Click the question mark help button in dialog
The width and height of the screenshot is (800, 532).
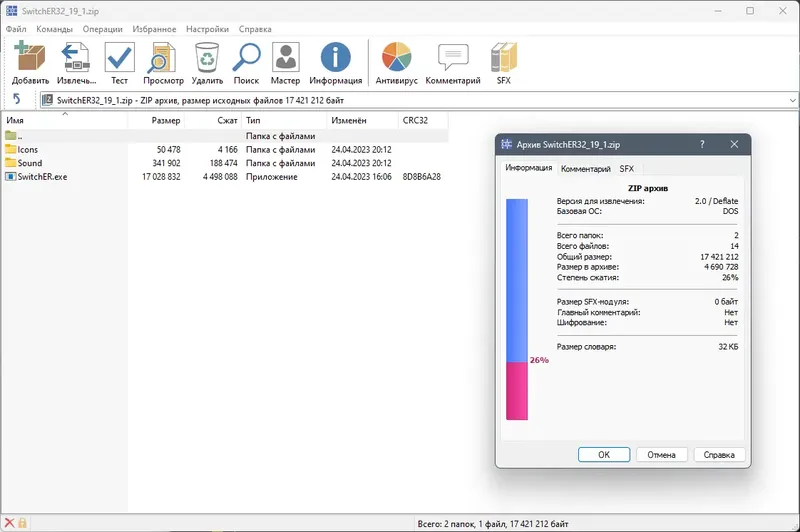702,144
